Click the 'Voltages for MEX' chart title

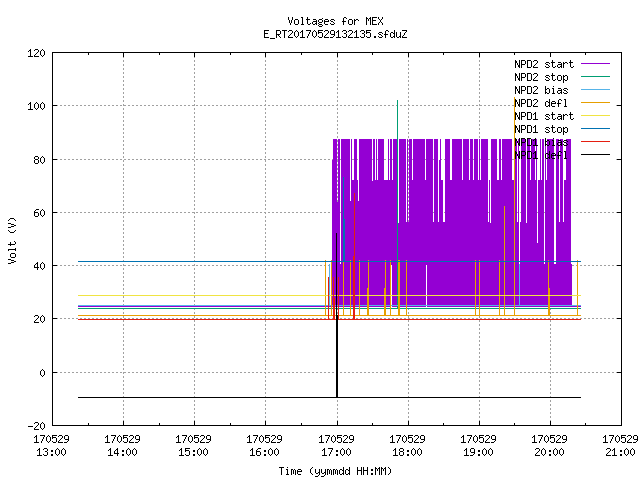click(x=335, y=21)
